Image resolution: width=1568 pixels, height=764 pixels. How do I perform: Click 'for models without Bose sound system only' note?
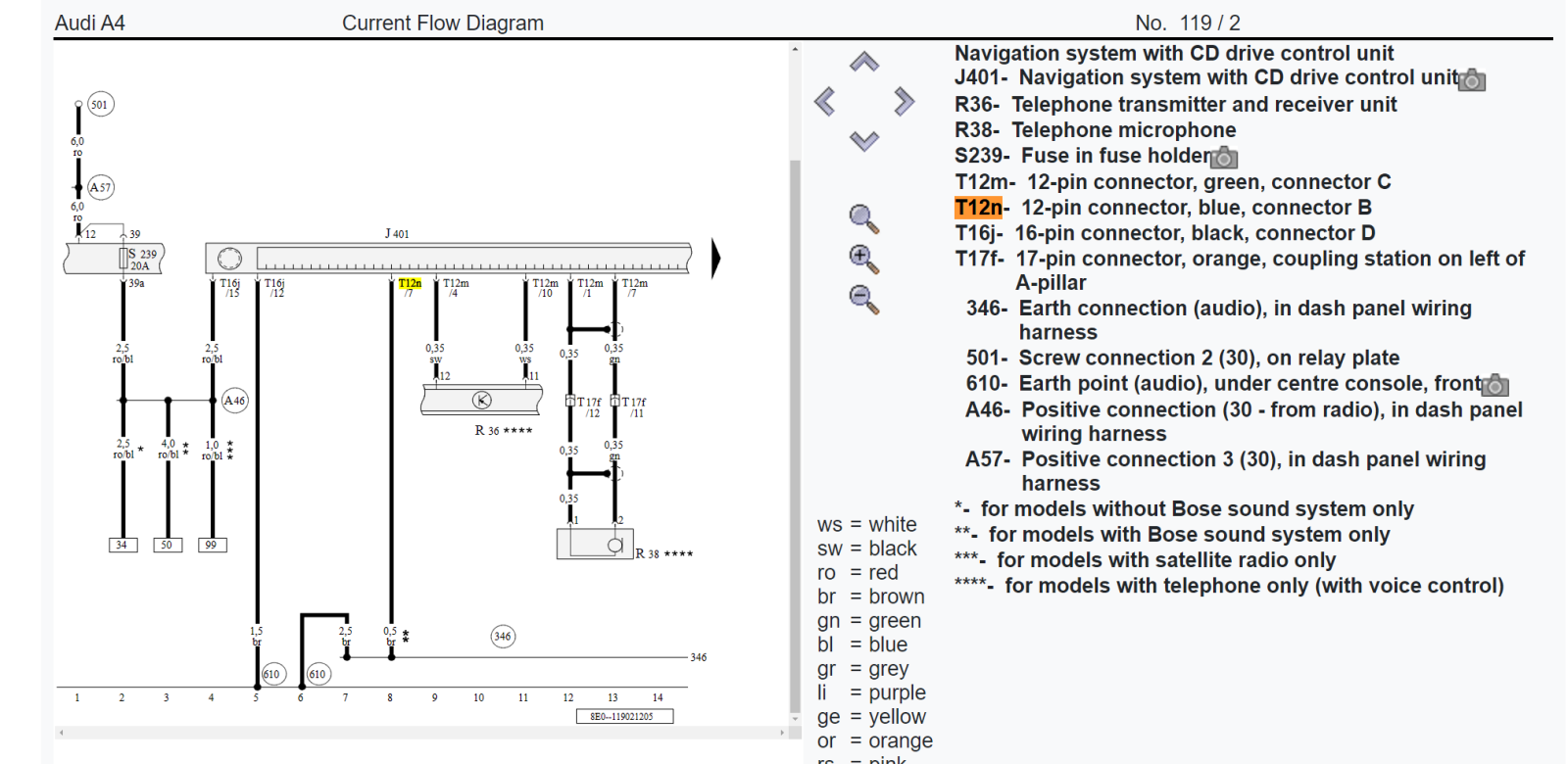[1185, 509]
